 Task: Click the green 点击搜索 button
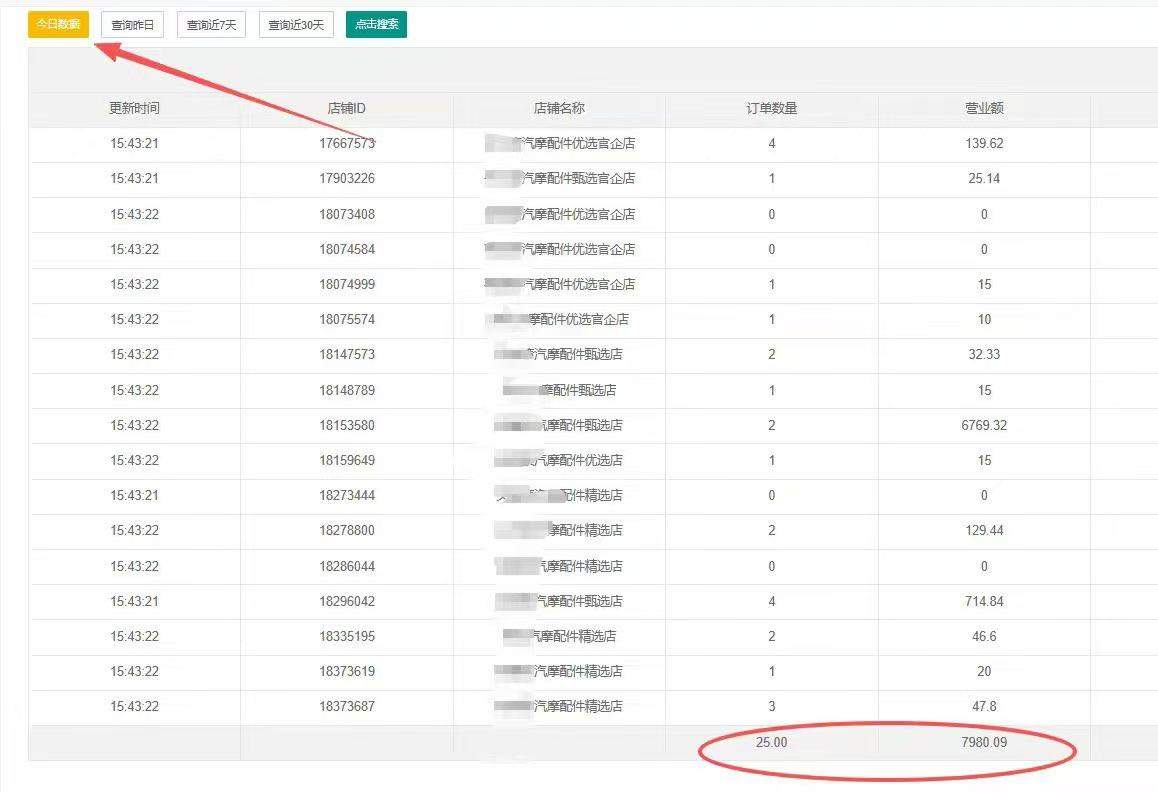(376, 25)
